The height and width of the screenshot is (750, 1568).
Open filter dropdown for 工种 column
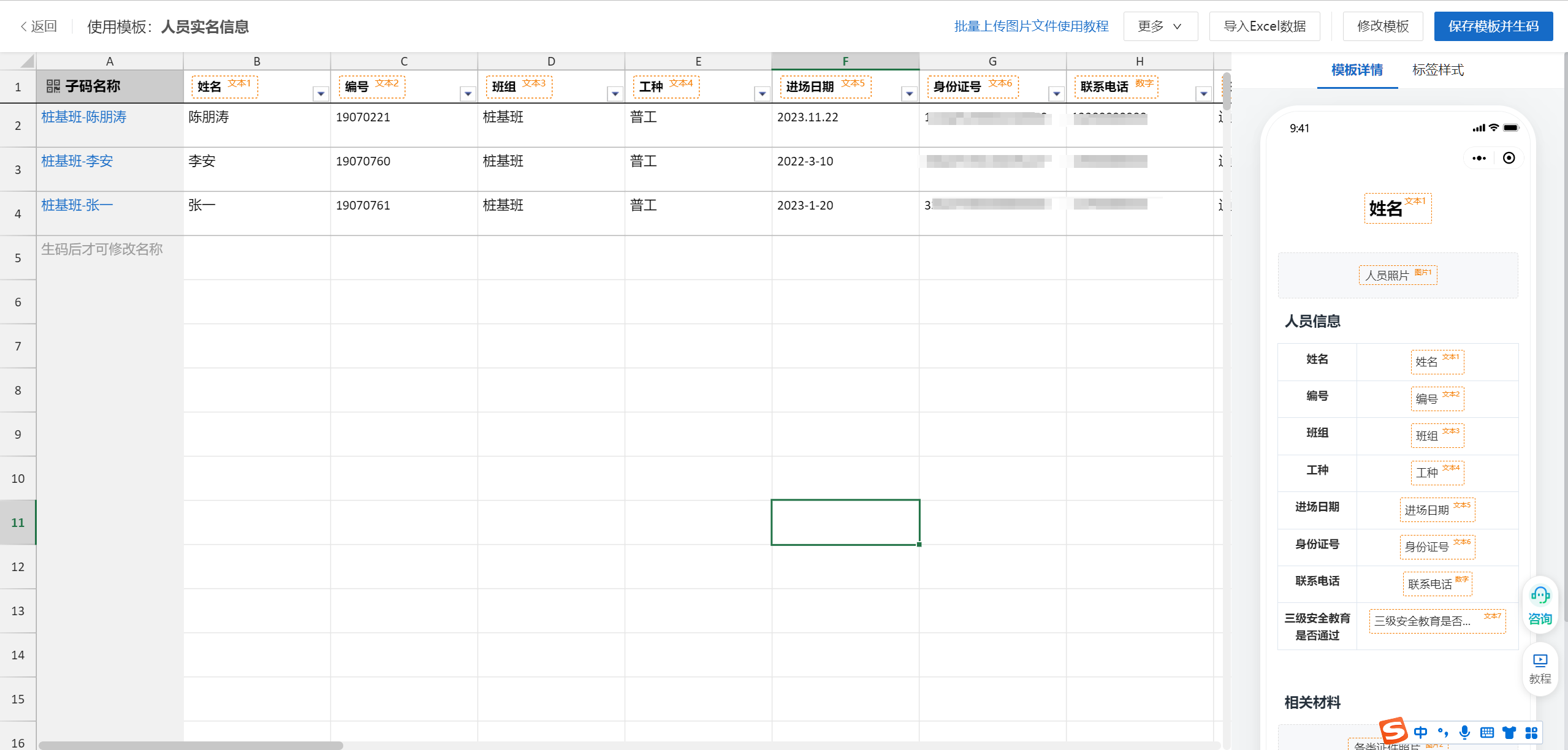pyautogui.click(x=762, y=94)
